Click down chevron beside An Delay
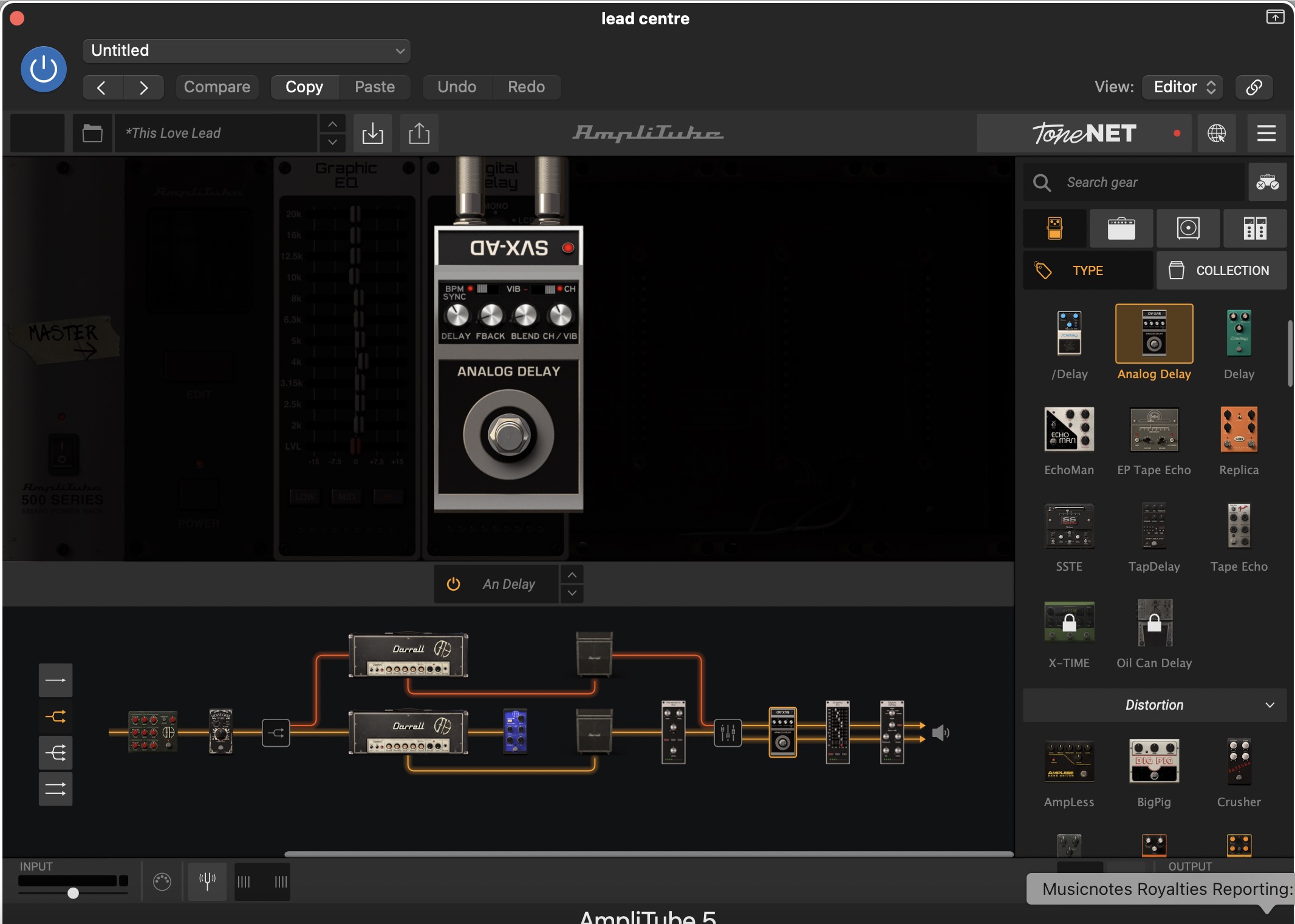The image size is (1295, 924). click(572, 593)
